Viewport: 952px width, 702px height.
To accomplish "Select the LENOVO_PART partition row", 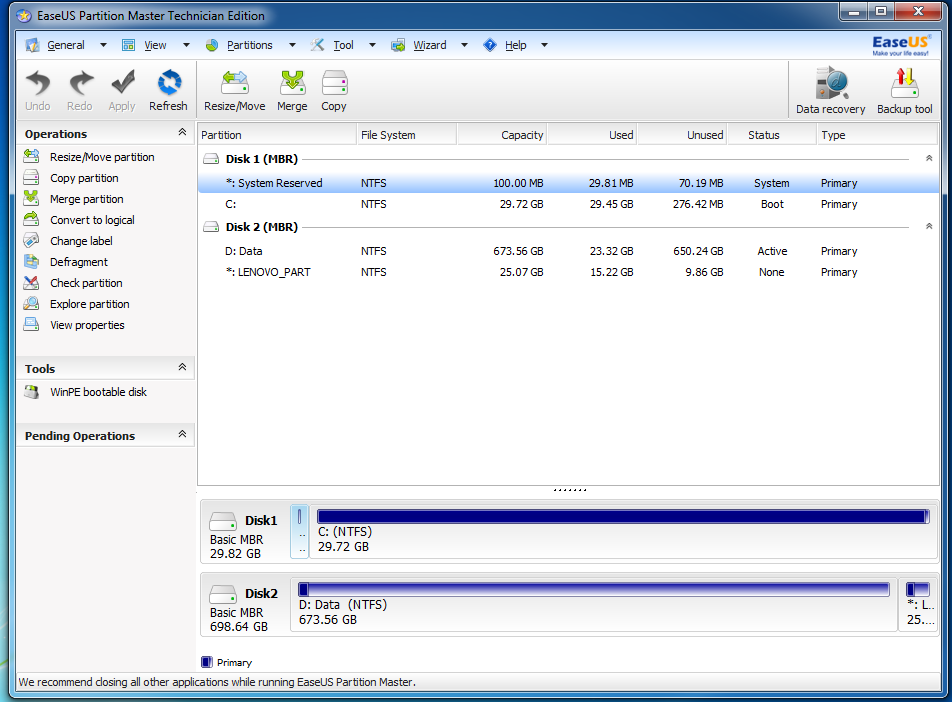I will [x=568, y=272].
